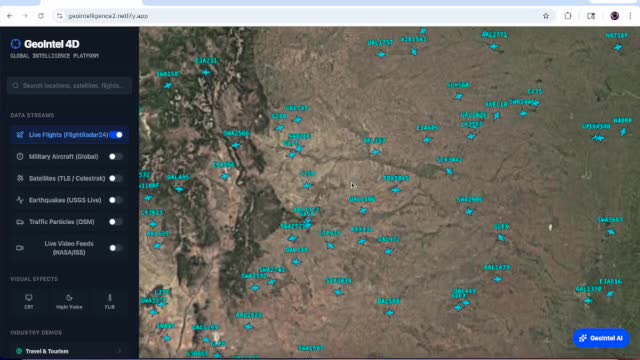Click the Traffic Particles car icon
This screenshot has height=360, width=640.
click(20, 222)
